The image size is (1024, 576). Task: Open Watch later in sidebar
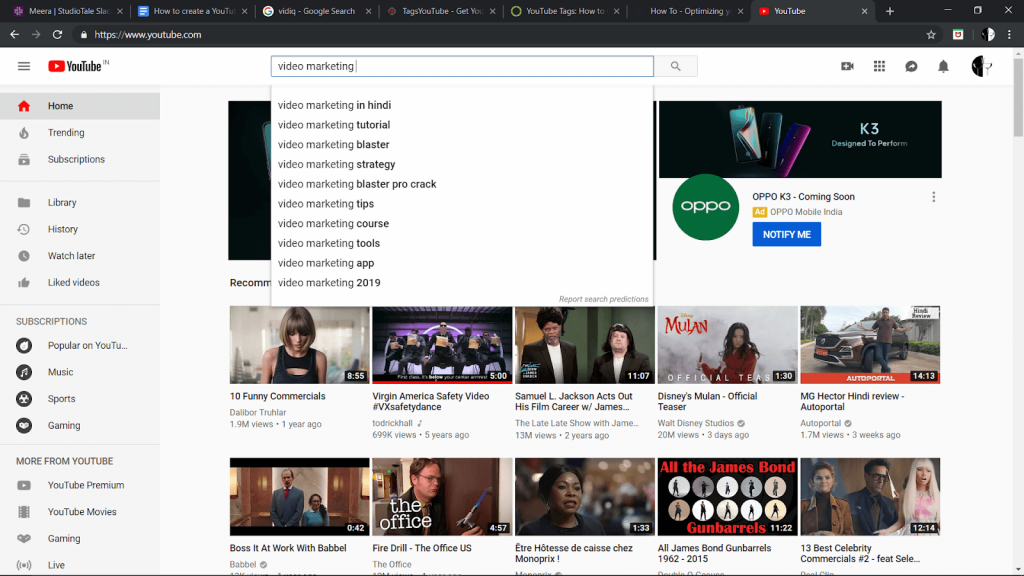pyautogui.click(x=80, y=256)
